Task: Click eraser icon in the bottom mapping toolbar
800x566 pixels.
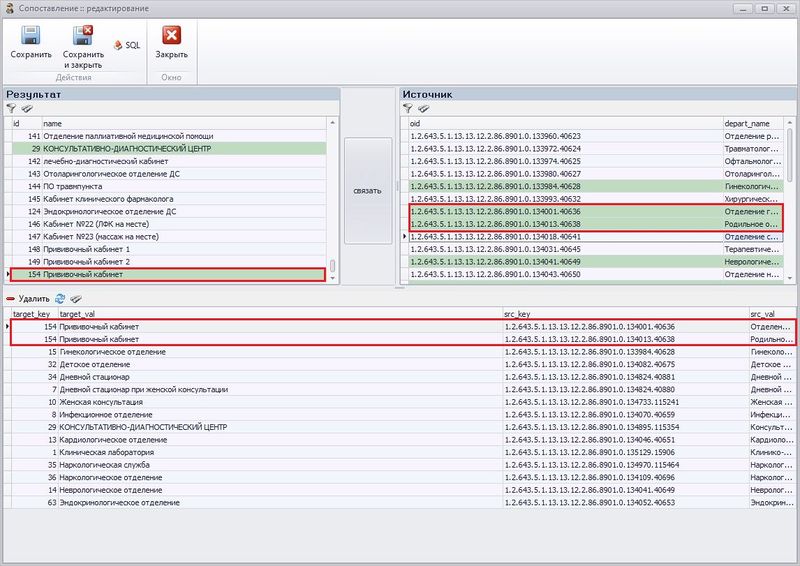Action: click(x=75, y=299)
